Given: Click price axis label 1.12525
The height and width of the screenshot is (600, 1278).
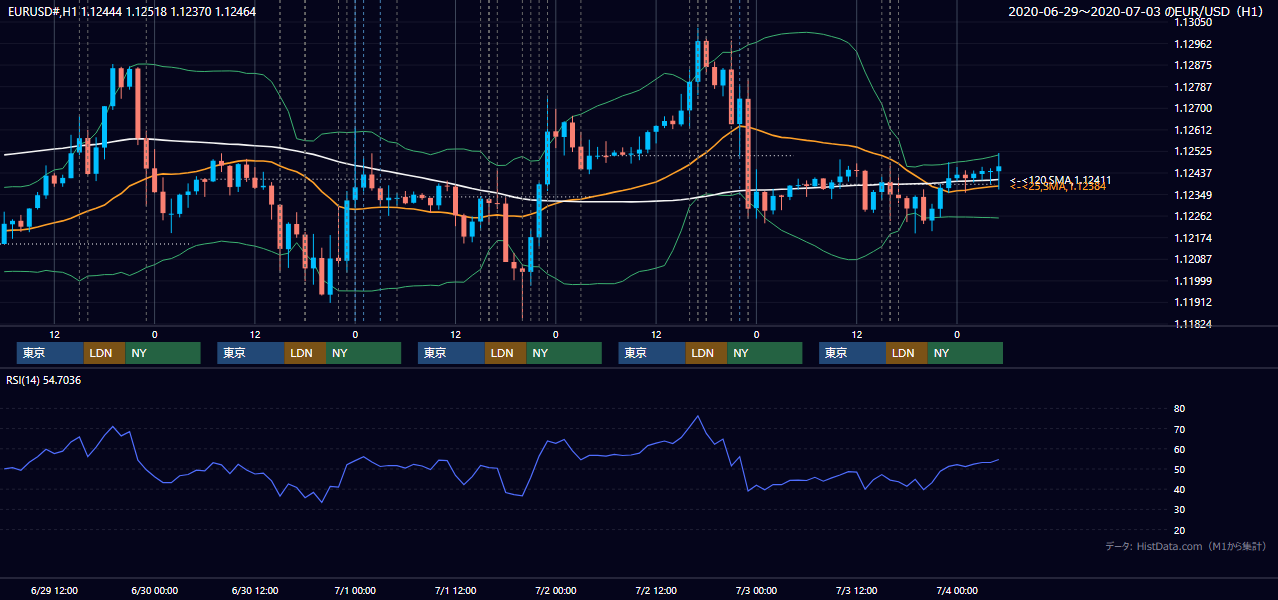Looking at the screenshot, I should coord(1193,151).
